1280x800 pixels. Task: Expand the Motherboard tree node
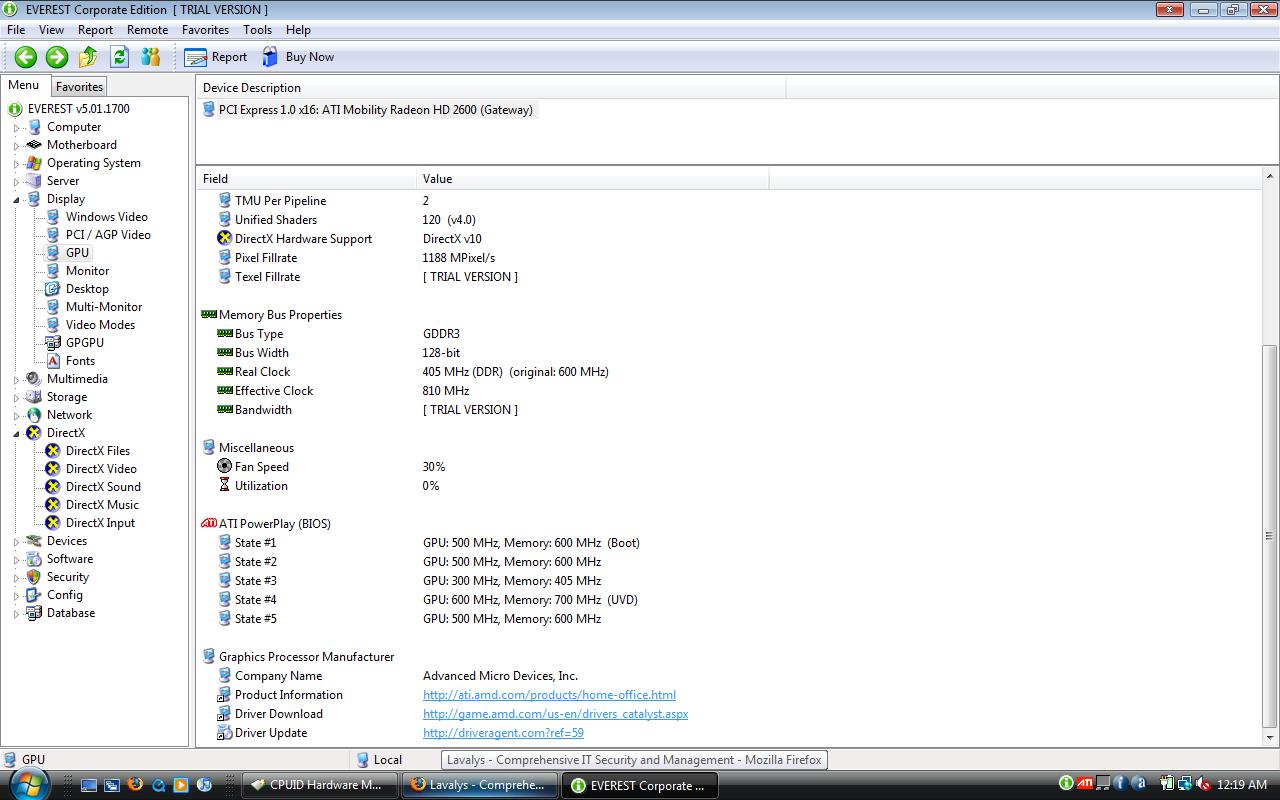coord(17,146)
